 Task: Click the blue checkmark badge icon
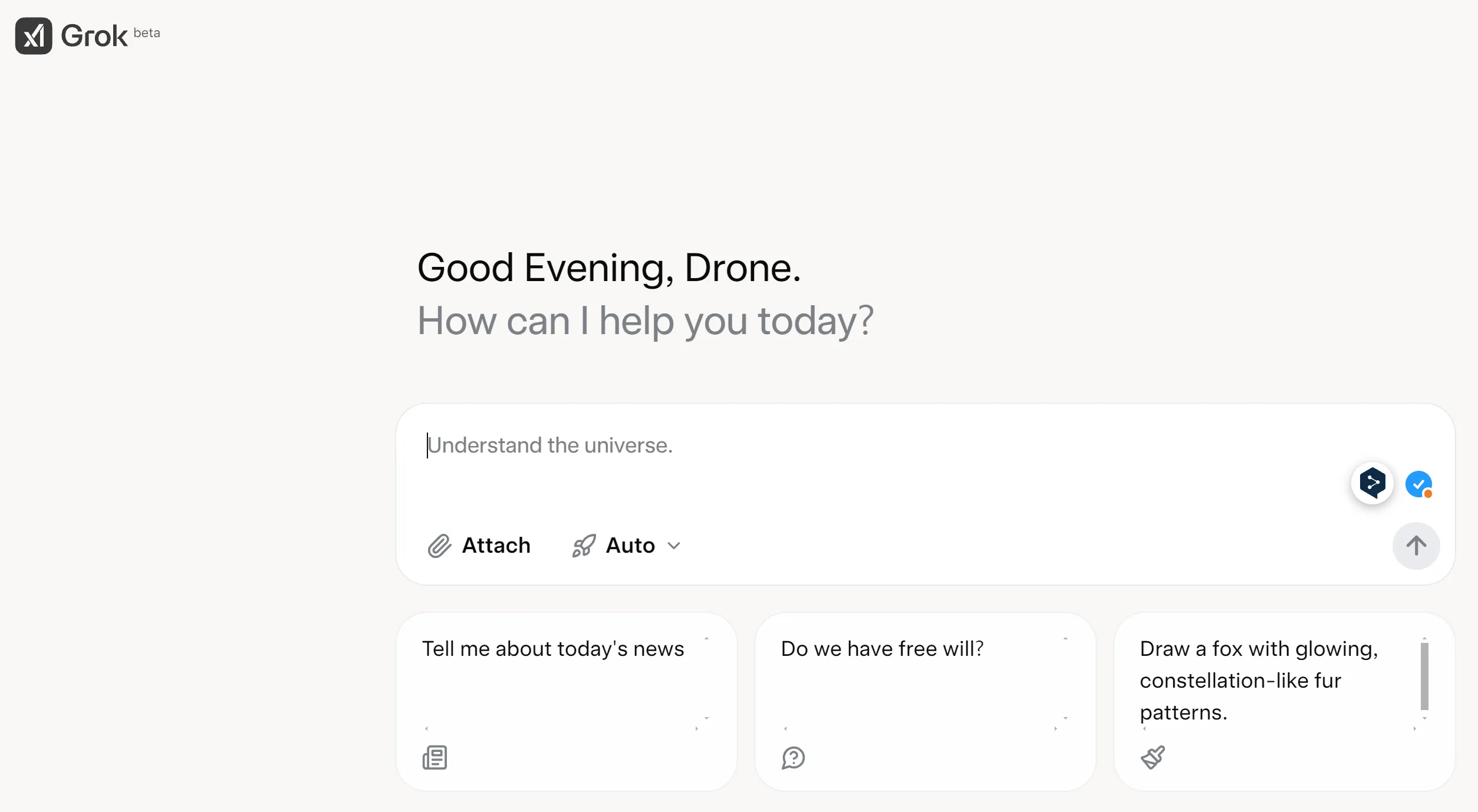[1418, 484]
